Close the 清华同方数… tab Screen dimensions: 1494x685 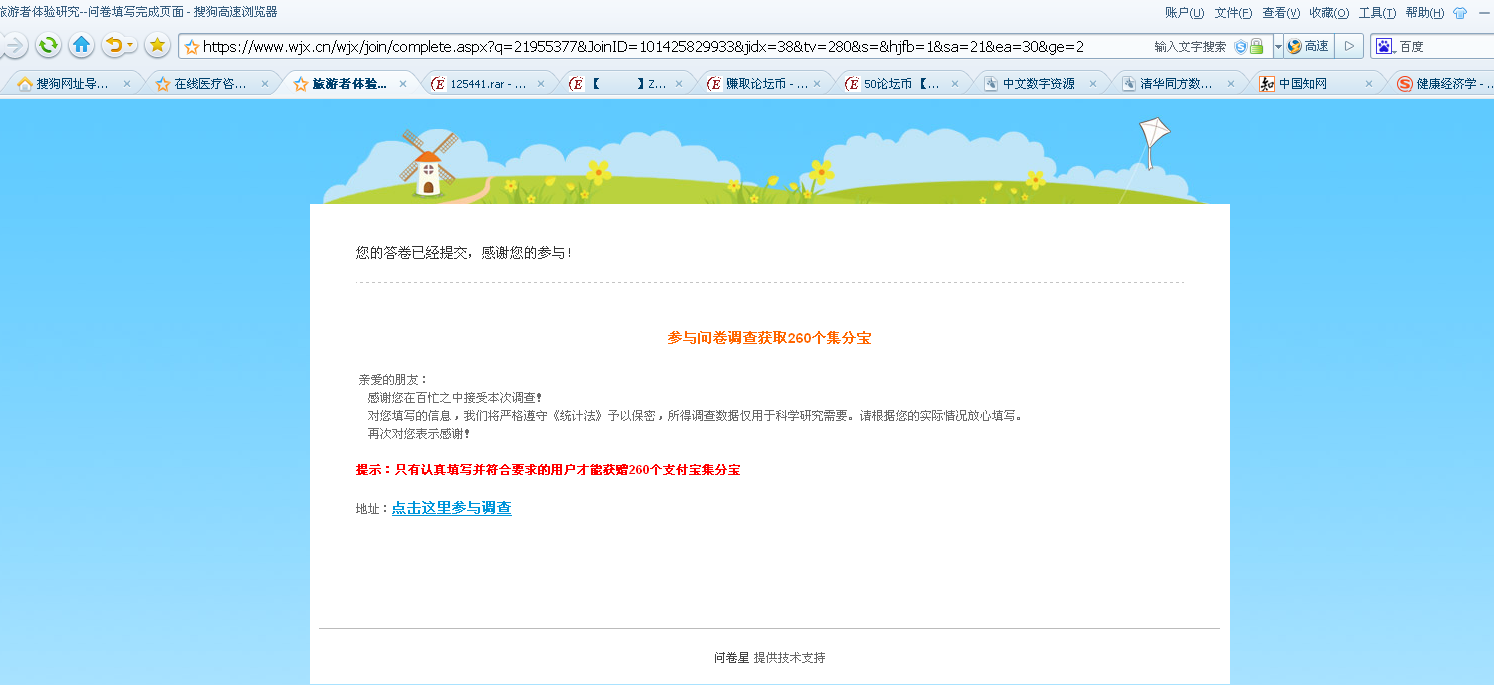pyautogui.click(x=1231, y=84)
